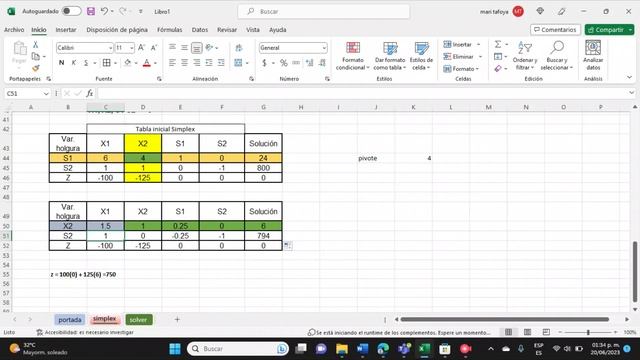Expand the formula bar chevron
Viewport: 640px width, 360px height.
click(x=631, y=93)
